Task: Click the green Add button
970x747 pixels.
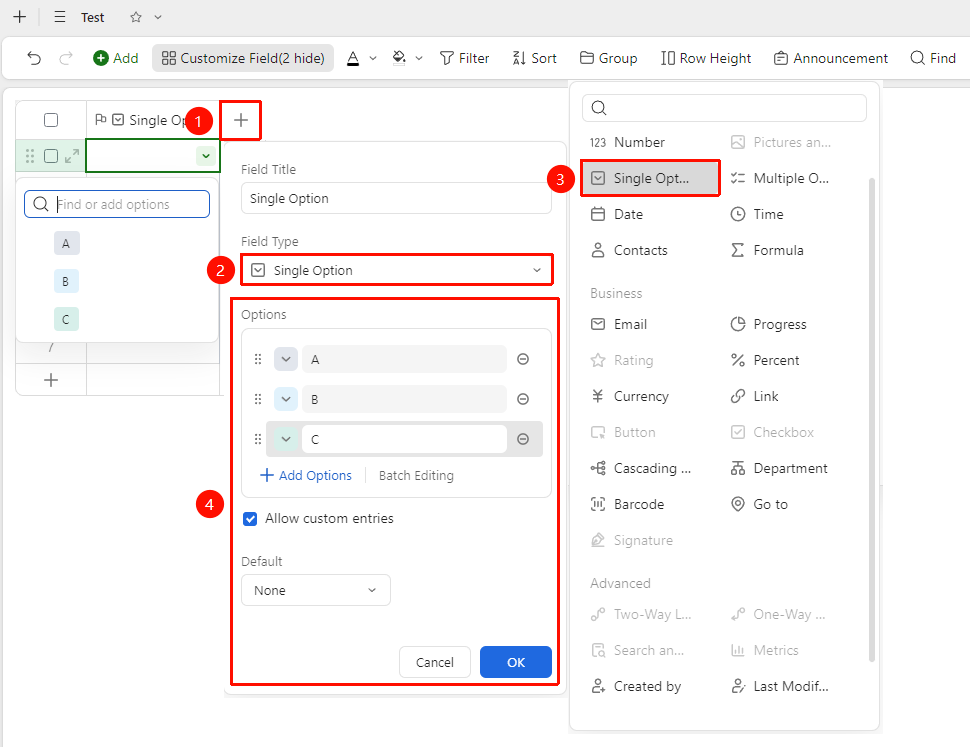Action: click(x=116, y=58)
